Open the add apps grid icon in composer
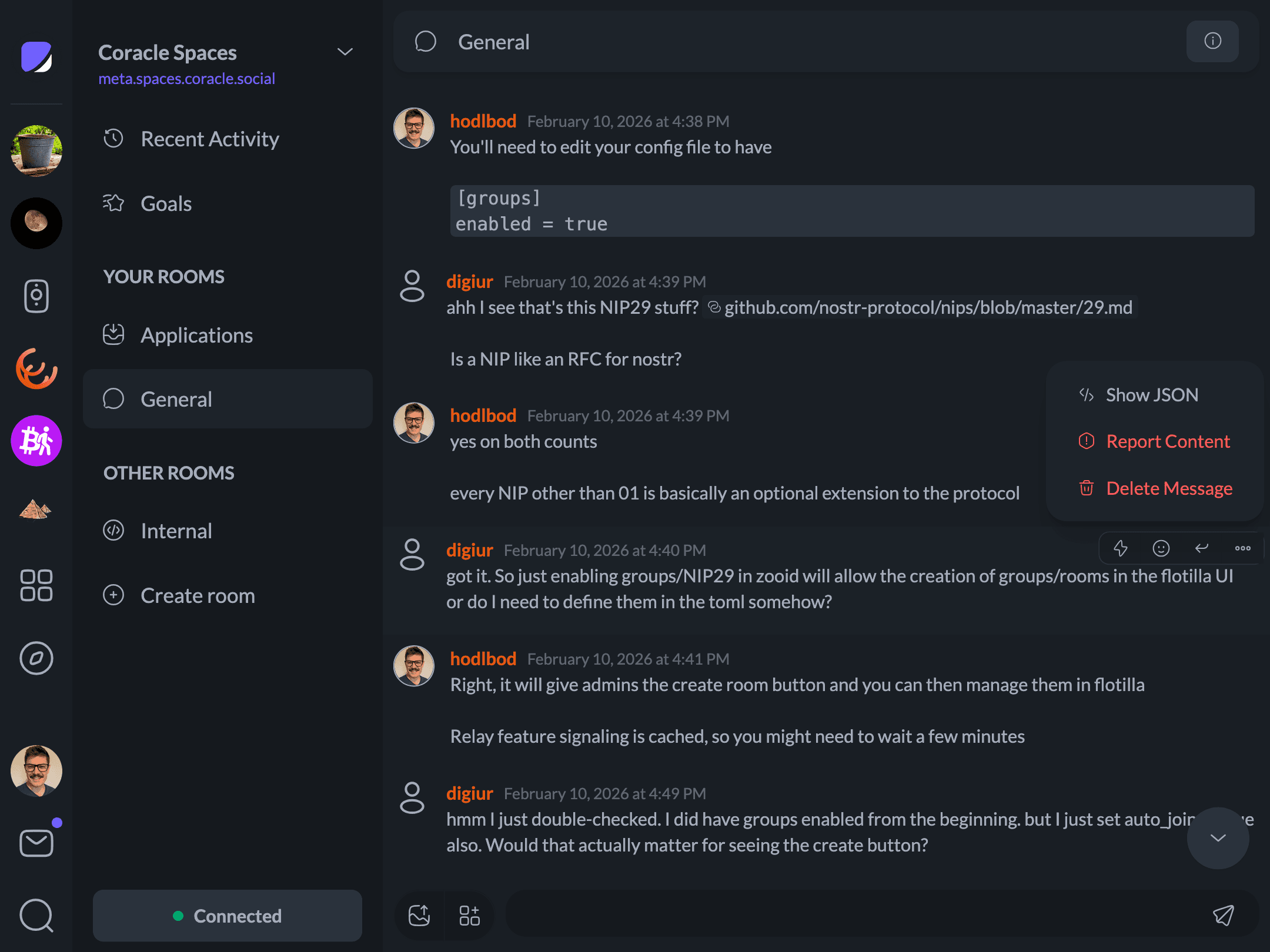 (469, 915)
